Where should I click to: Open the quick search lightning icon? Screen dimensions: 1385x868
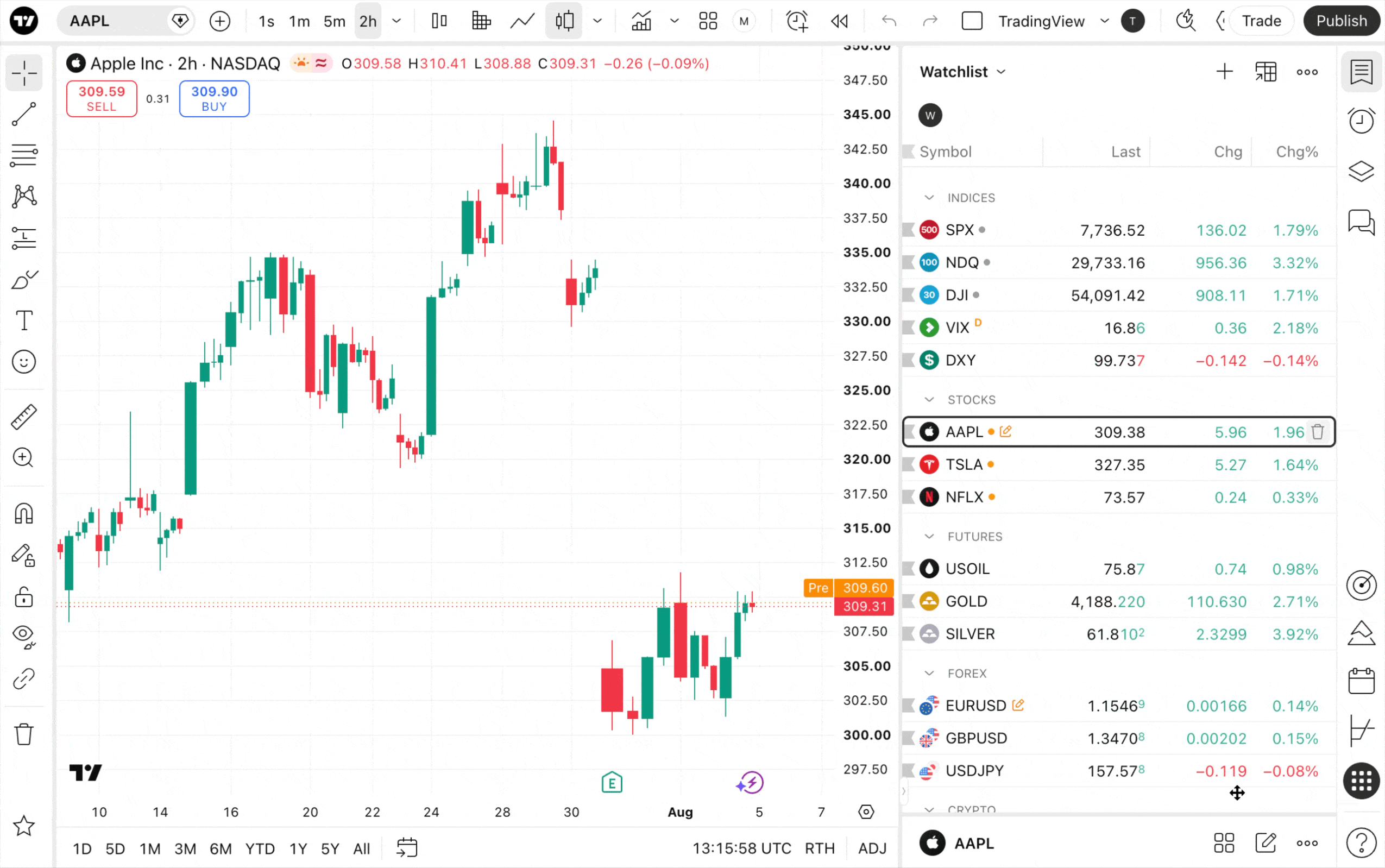[1185, 21]
